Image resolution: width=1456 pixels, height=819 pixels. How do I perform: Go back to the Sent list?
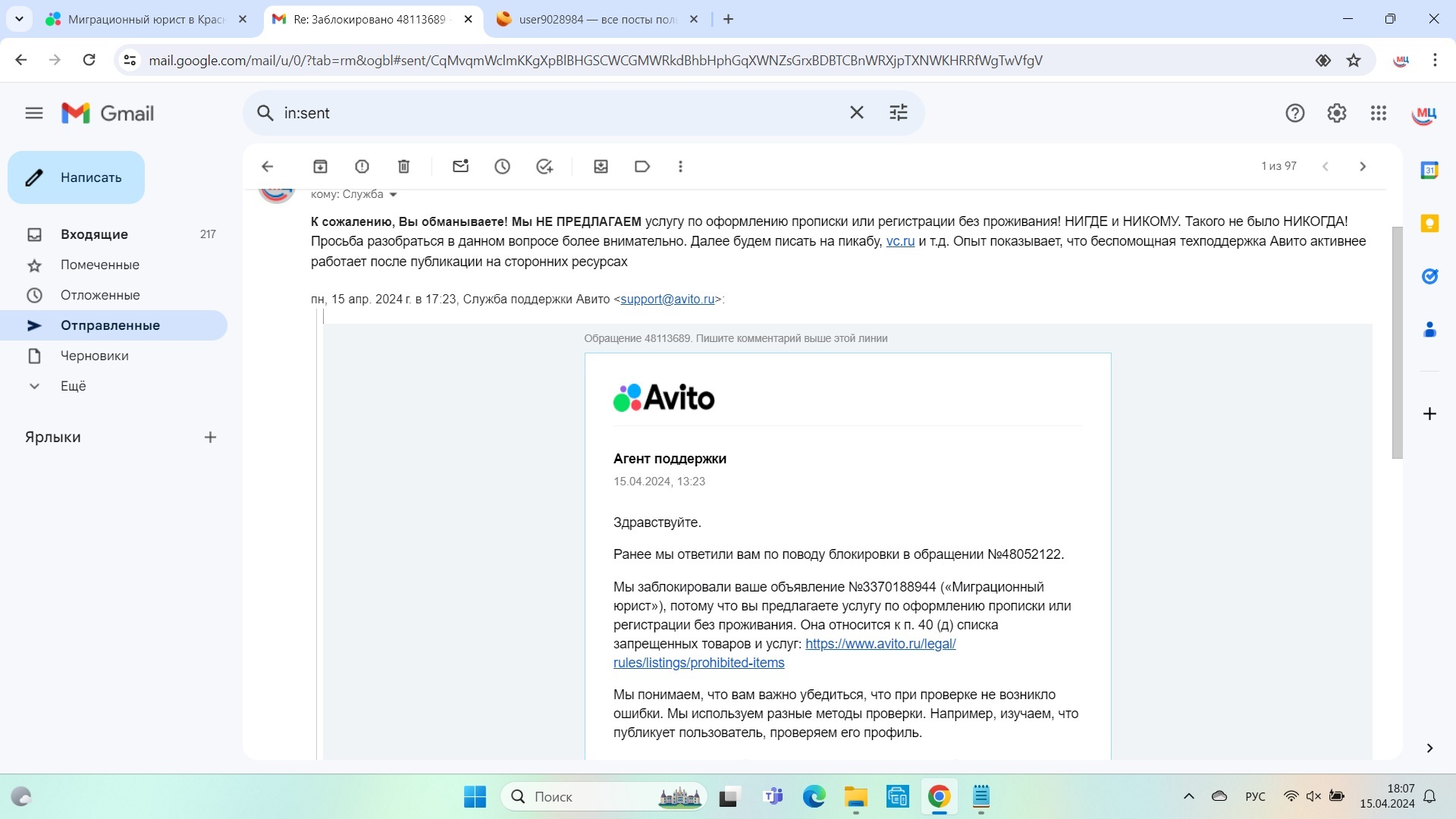tap(267, 166)
